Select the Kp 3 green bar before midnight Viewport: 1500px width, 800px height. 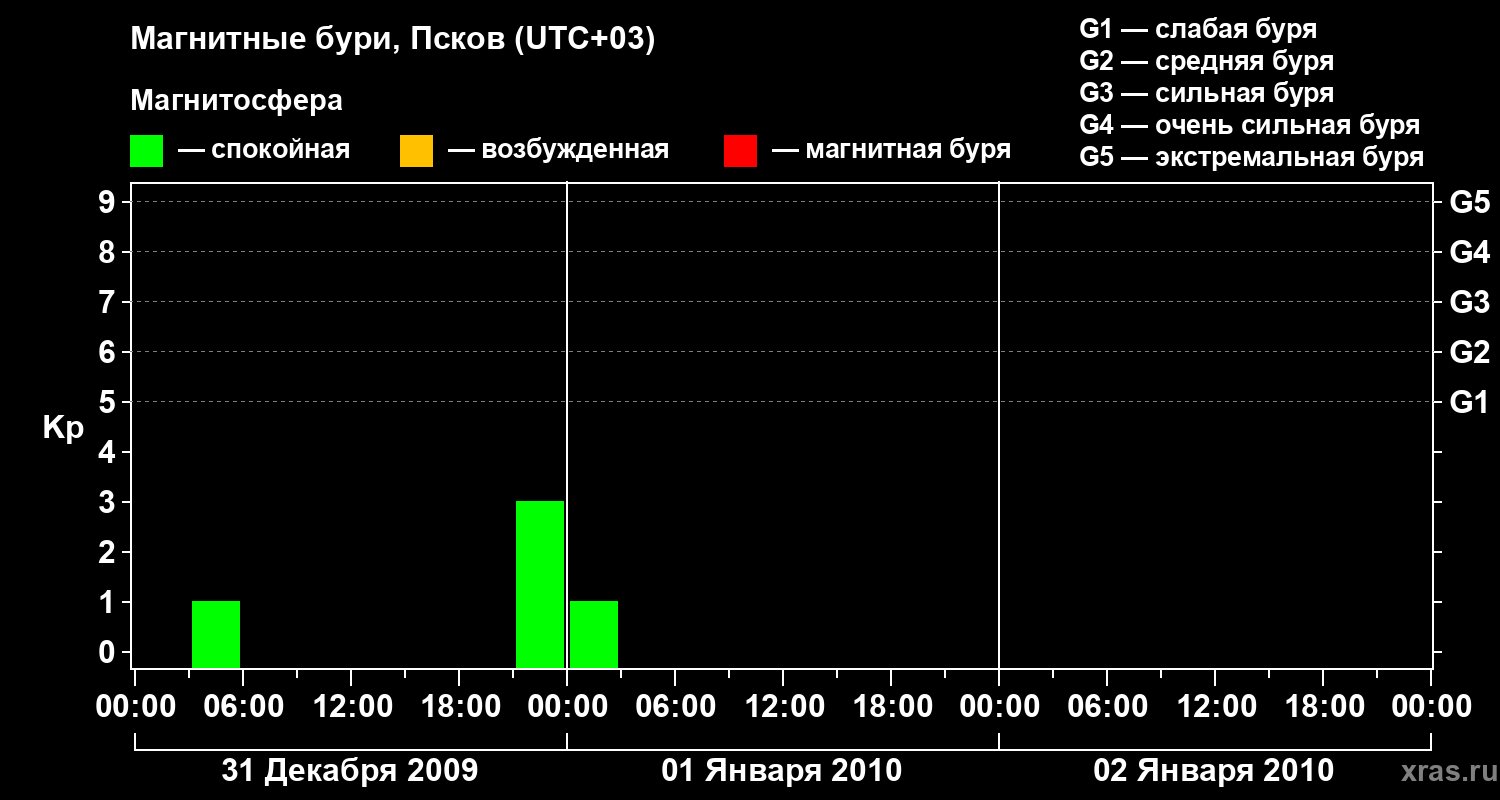pos(540,584)
